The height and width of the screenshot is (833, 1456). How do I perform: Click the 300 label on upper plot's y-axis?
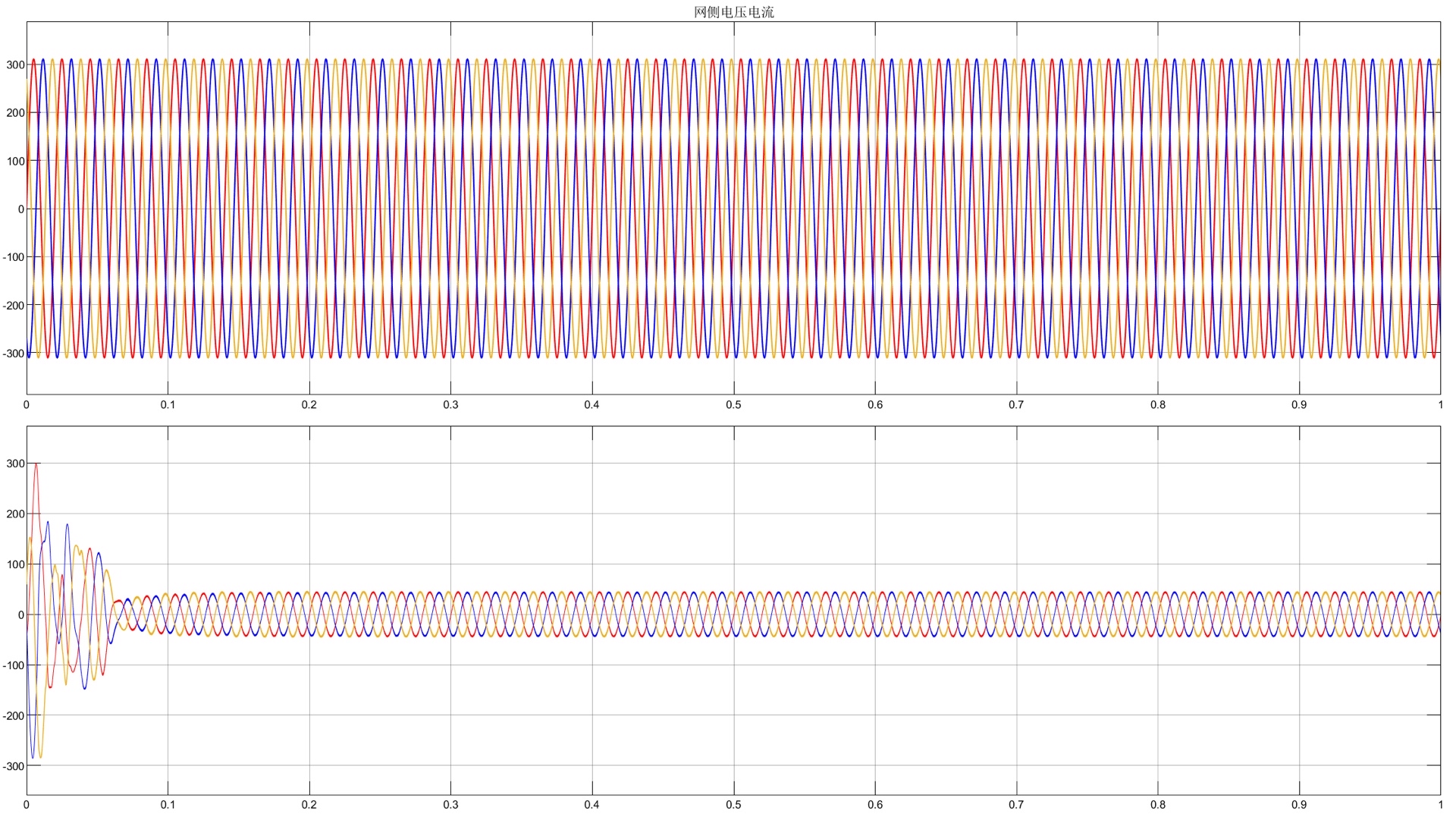click(15, 65)
